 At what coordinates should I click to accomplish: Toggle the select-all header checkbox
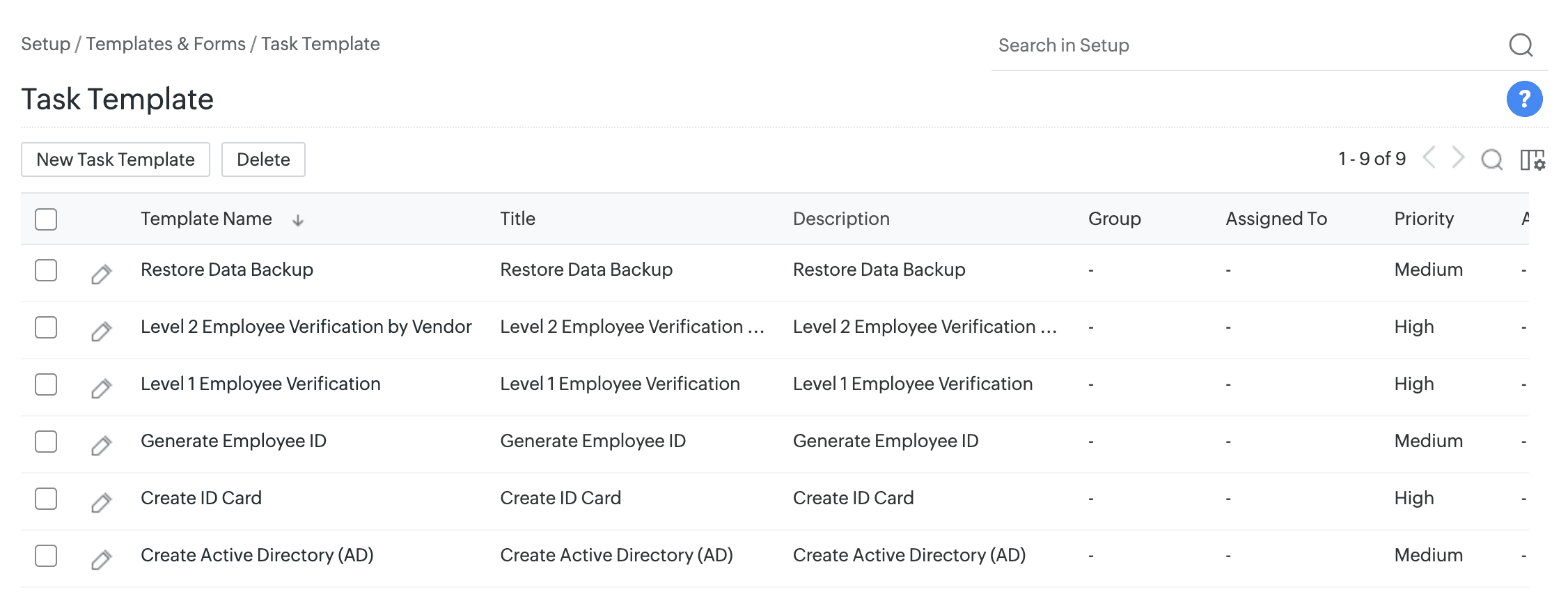[x=46, y=219]
